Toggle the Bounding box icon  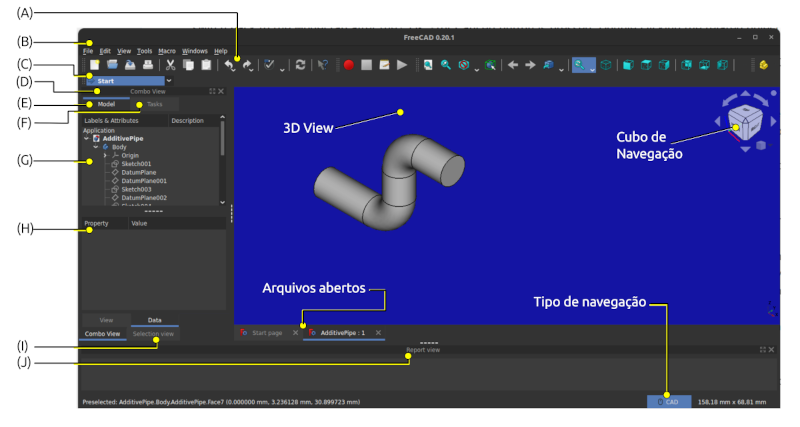[x=490, y=65]
